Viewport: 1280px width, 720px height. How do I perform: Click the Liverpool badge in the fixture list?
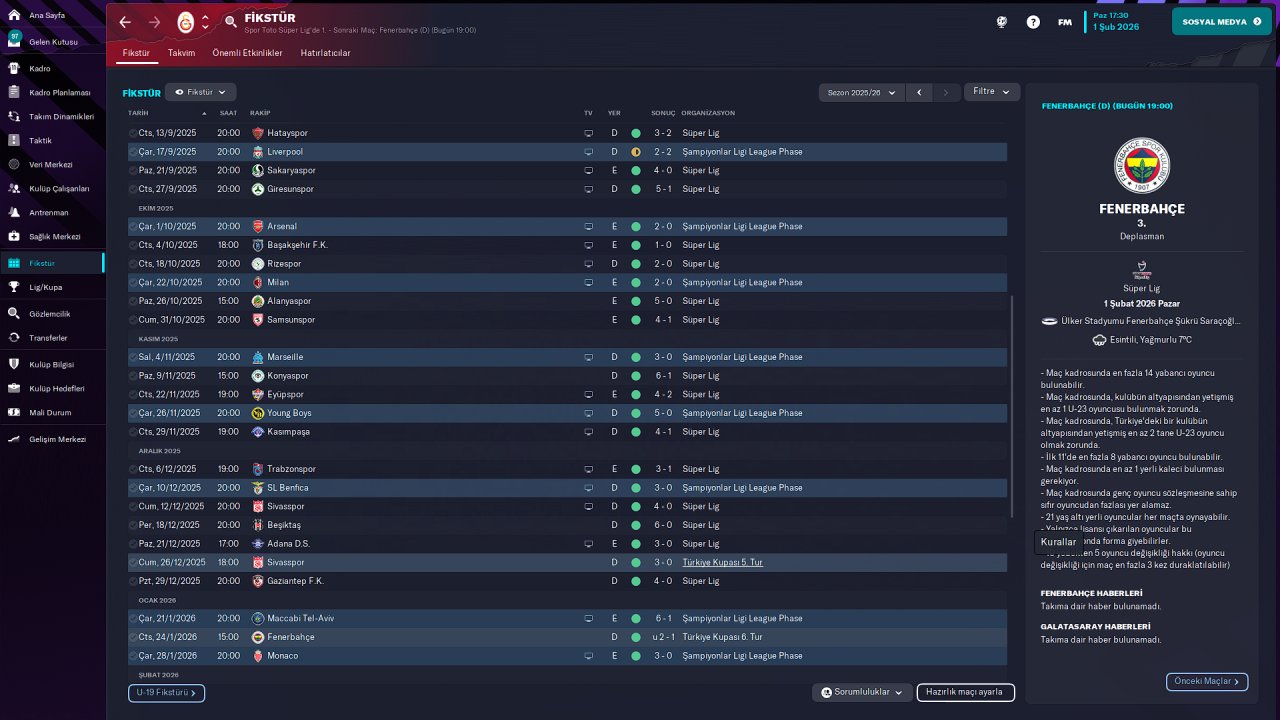(x=258, y=152)
